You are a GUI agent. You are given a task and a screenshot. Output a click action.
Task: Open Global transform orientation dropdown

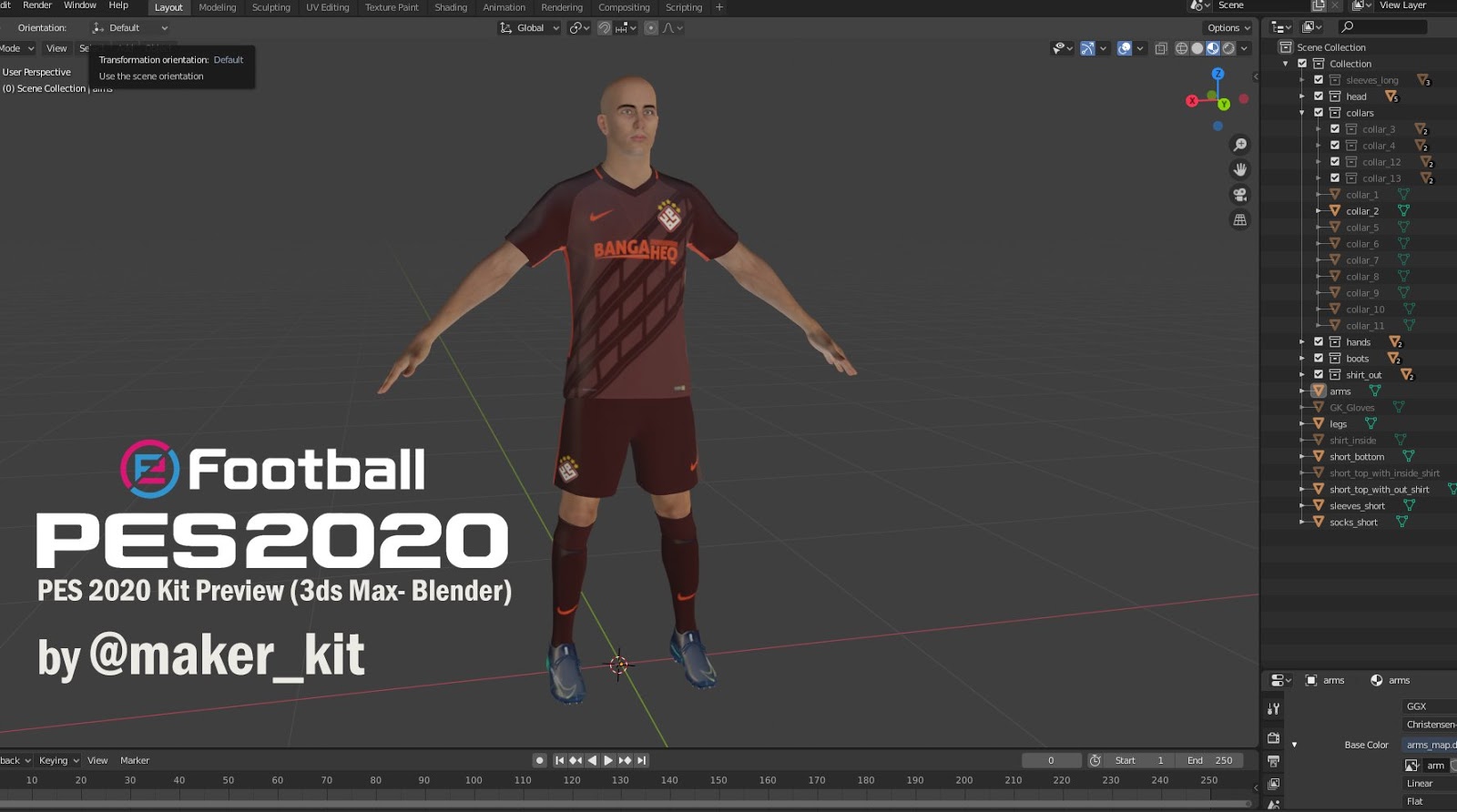(529, 28)
